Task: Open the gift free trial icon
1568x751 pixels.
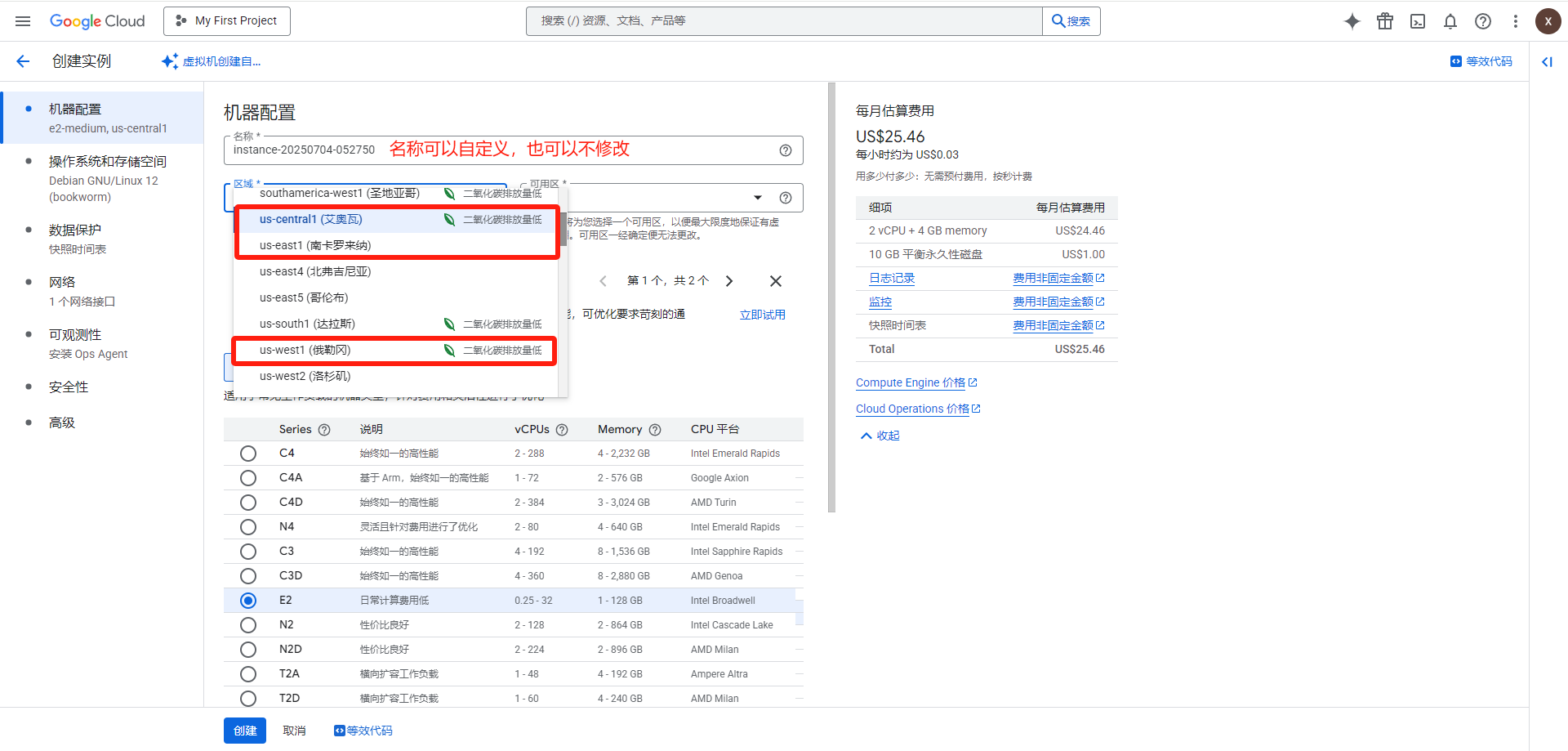Action: [1385, 21]
